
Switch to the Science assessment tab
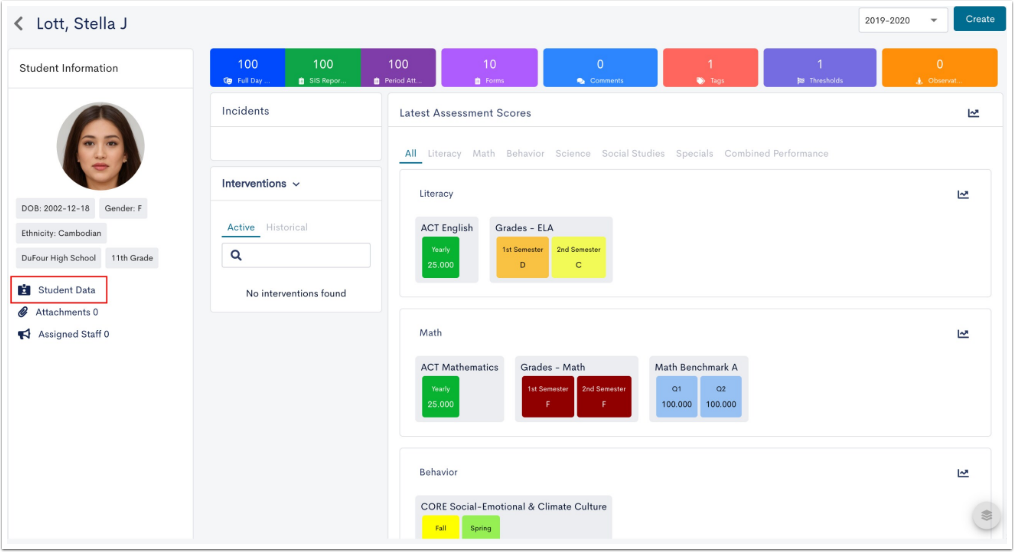pos(573,154)
